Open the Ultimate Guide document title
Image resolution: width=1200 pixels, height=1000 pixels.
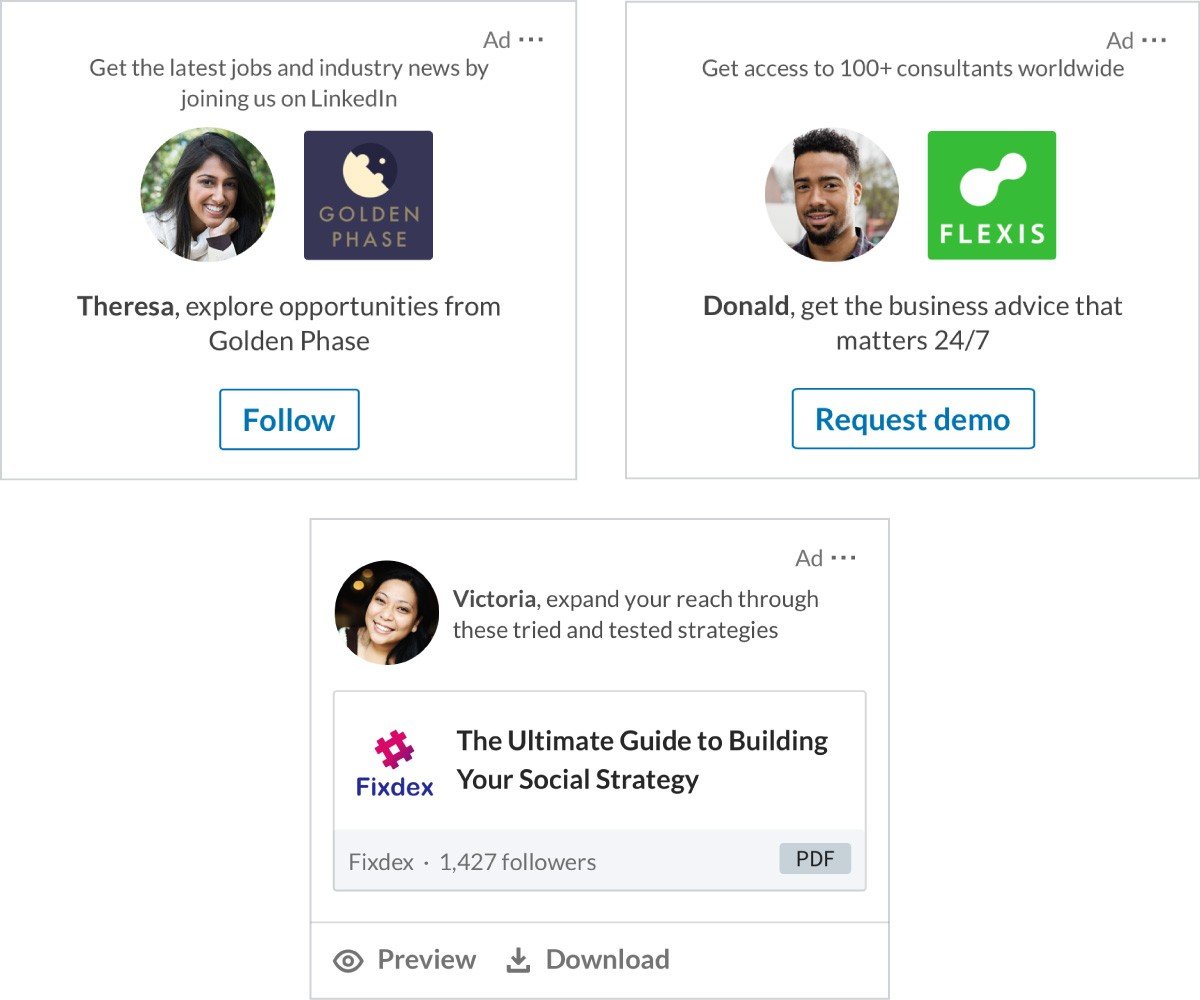tap(642, 760)
